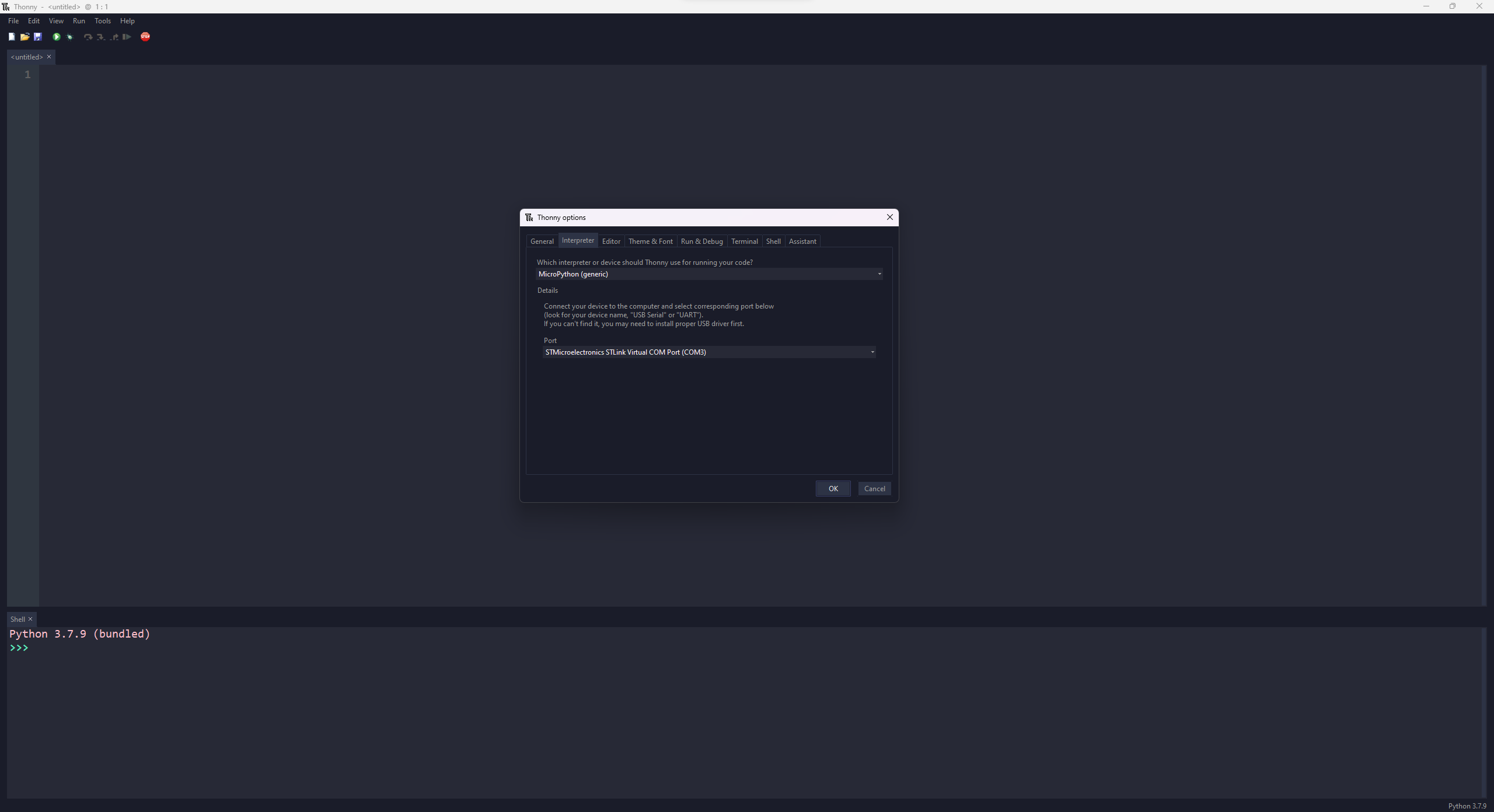The height and width of the screenshot is (812, 1494).
Task: Create a new file via toolbar icon
Action: [12, 37]
